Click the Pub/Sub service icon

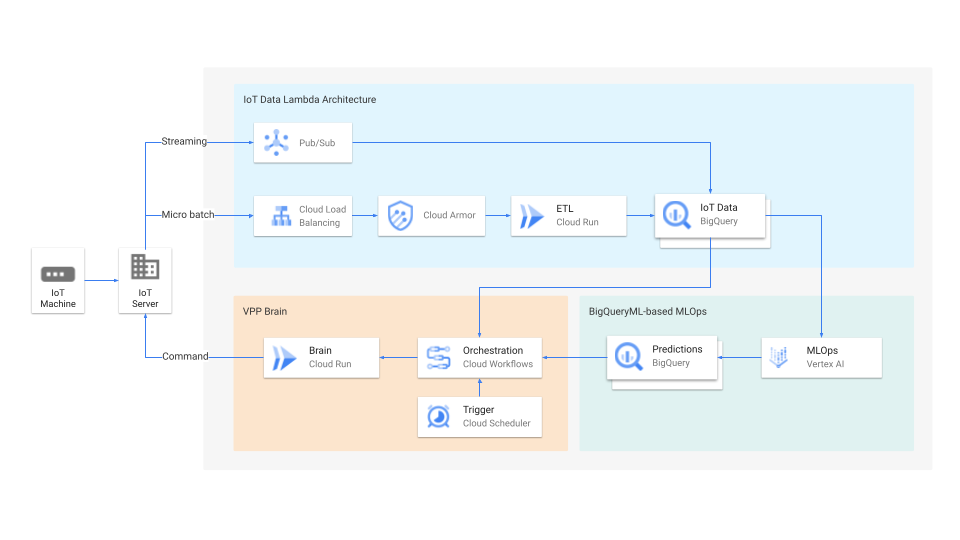point(276,143)
